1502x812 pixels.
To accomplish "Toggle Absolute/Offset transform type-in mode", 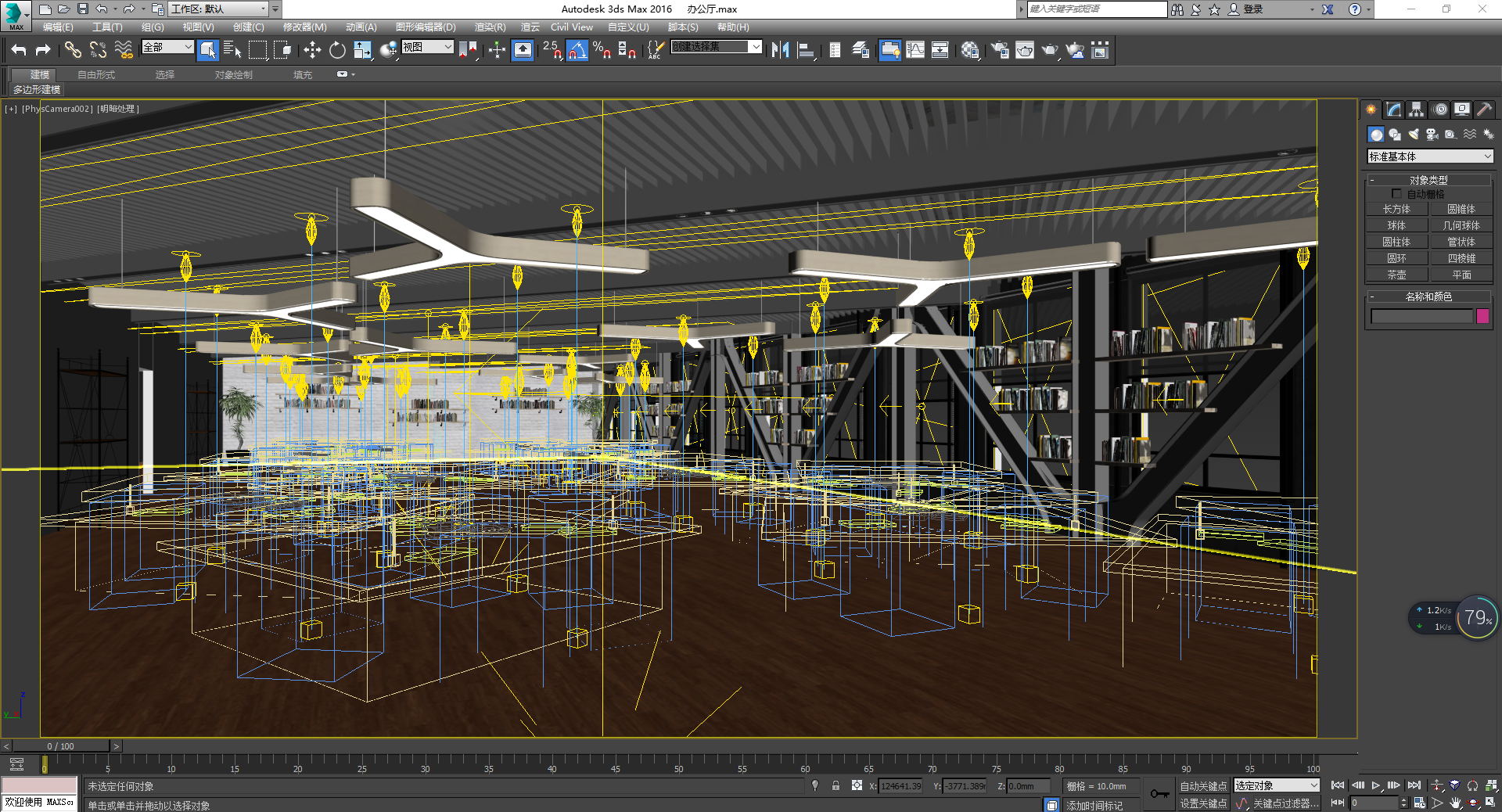I will 857,785.
